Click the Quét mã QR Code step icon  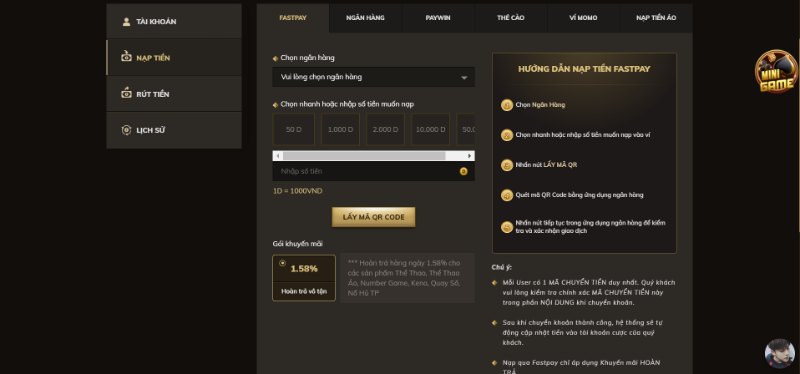[x=507, y=195]
